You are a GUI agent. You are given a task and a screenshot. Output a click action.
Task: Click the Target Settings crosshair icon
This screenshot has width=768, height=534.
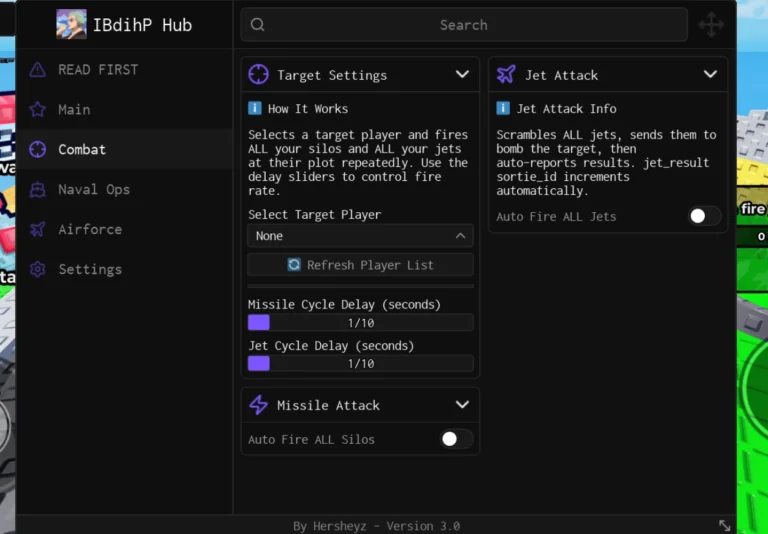coord(259,74)
